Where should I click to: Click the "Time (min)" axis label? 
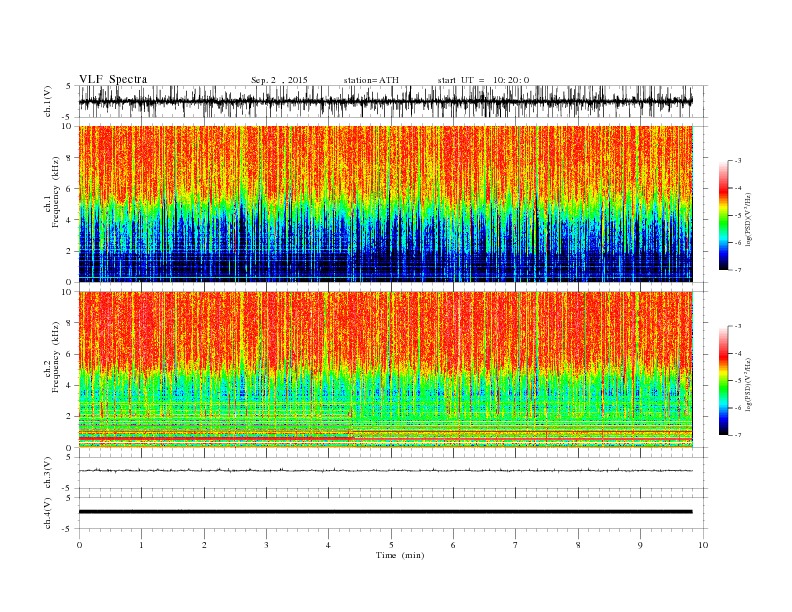(400, 555)
